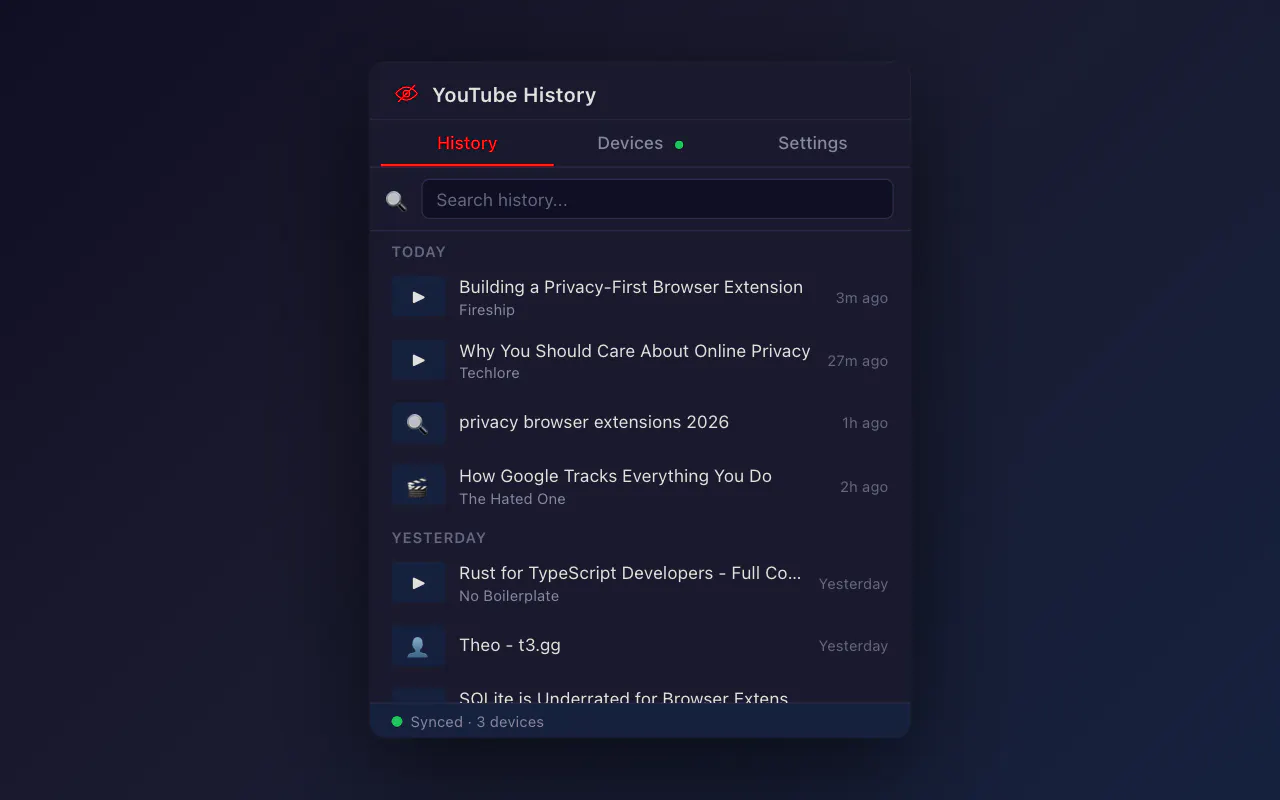This screenshot has height=800, width=1280.
Task: Click search icon for privacy browser extensions query
Action: [x=418, y=423]
